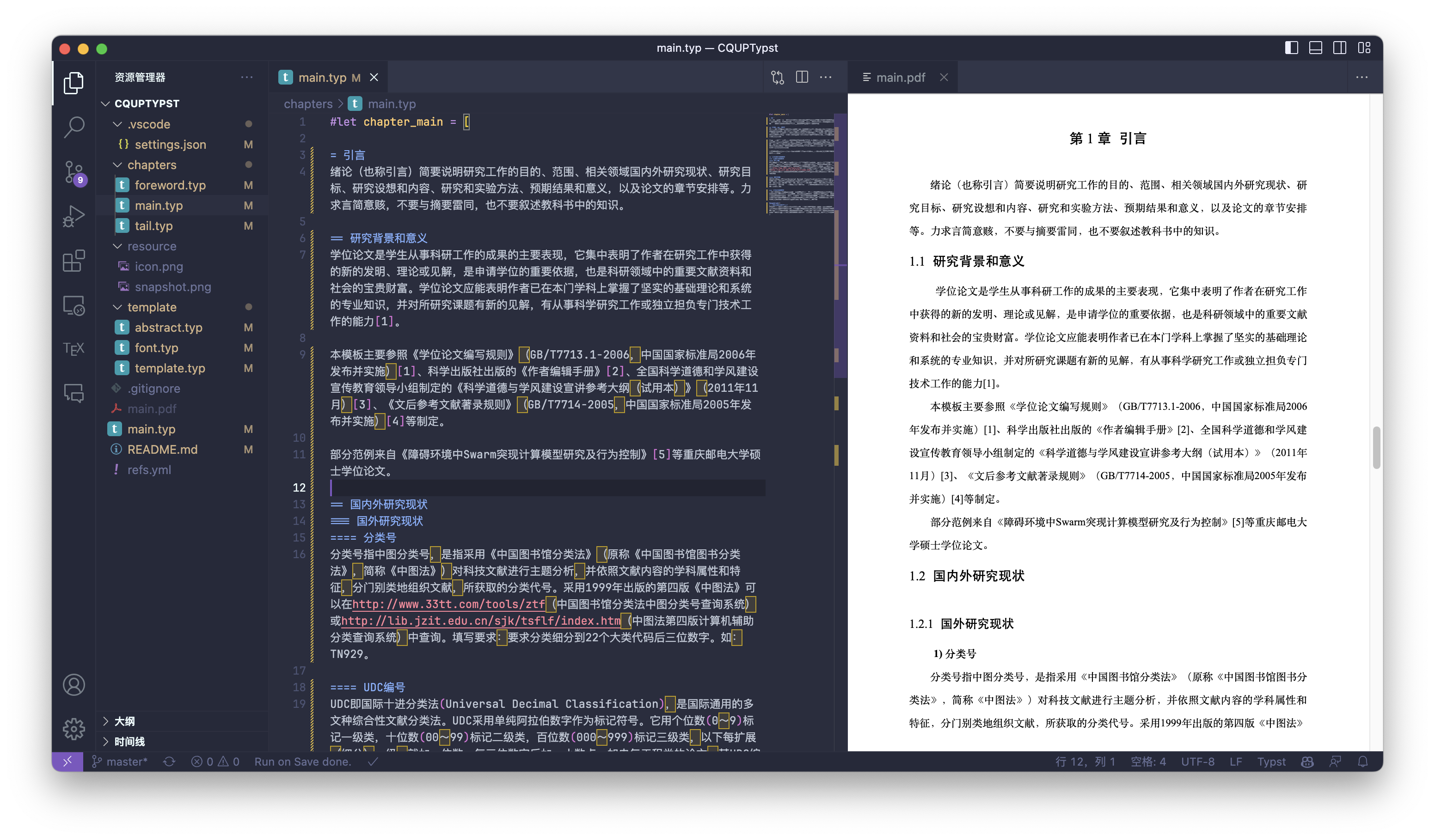The image size is (1435, 840).
Task: Open notifications bell in status bar
Action: click(1363, 761)
